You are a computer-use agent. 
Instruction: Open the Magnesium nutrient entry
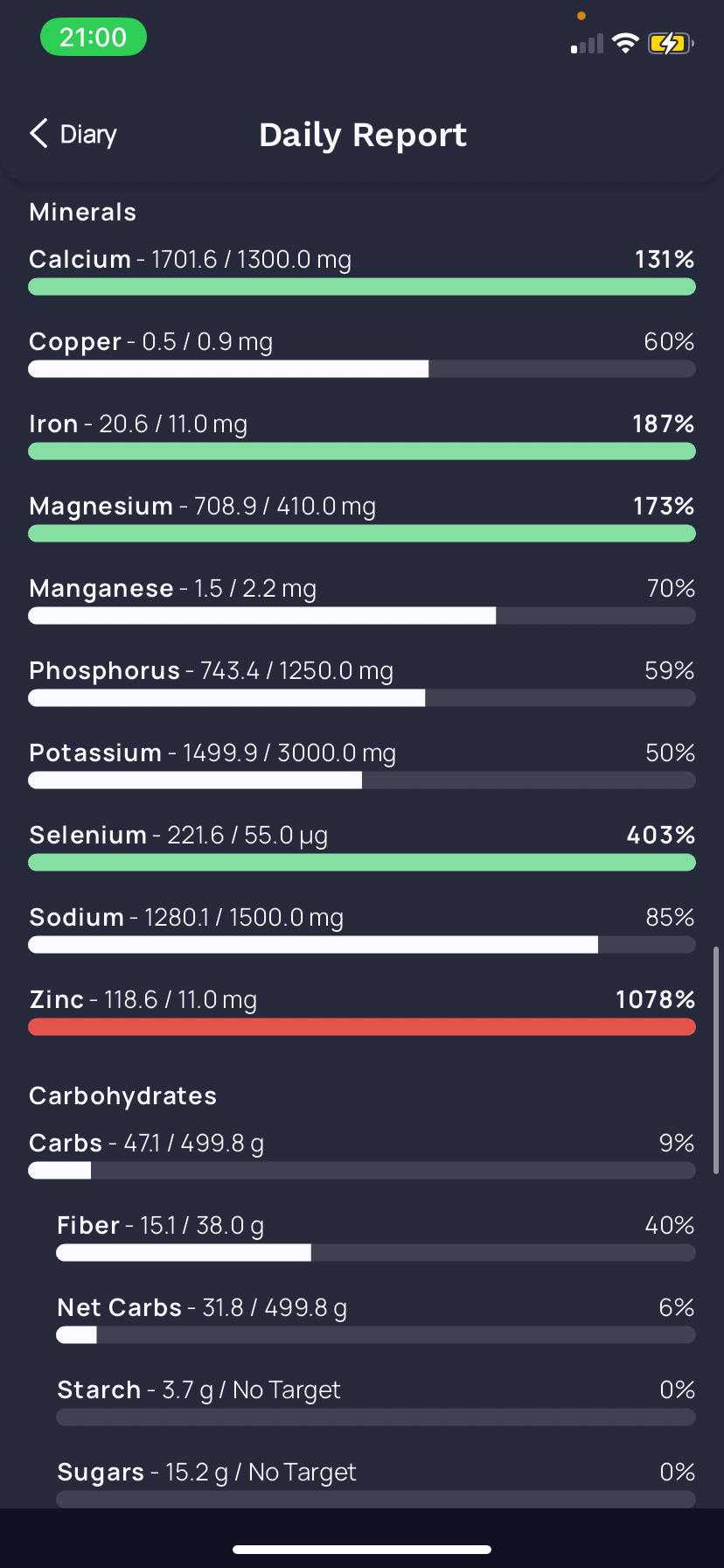click(x=362, y=519)
